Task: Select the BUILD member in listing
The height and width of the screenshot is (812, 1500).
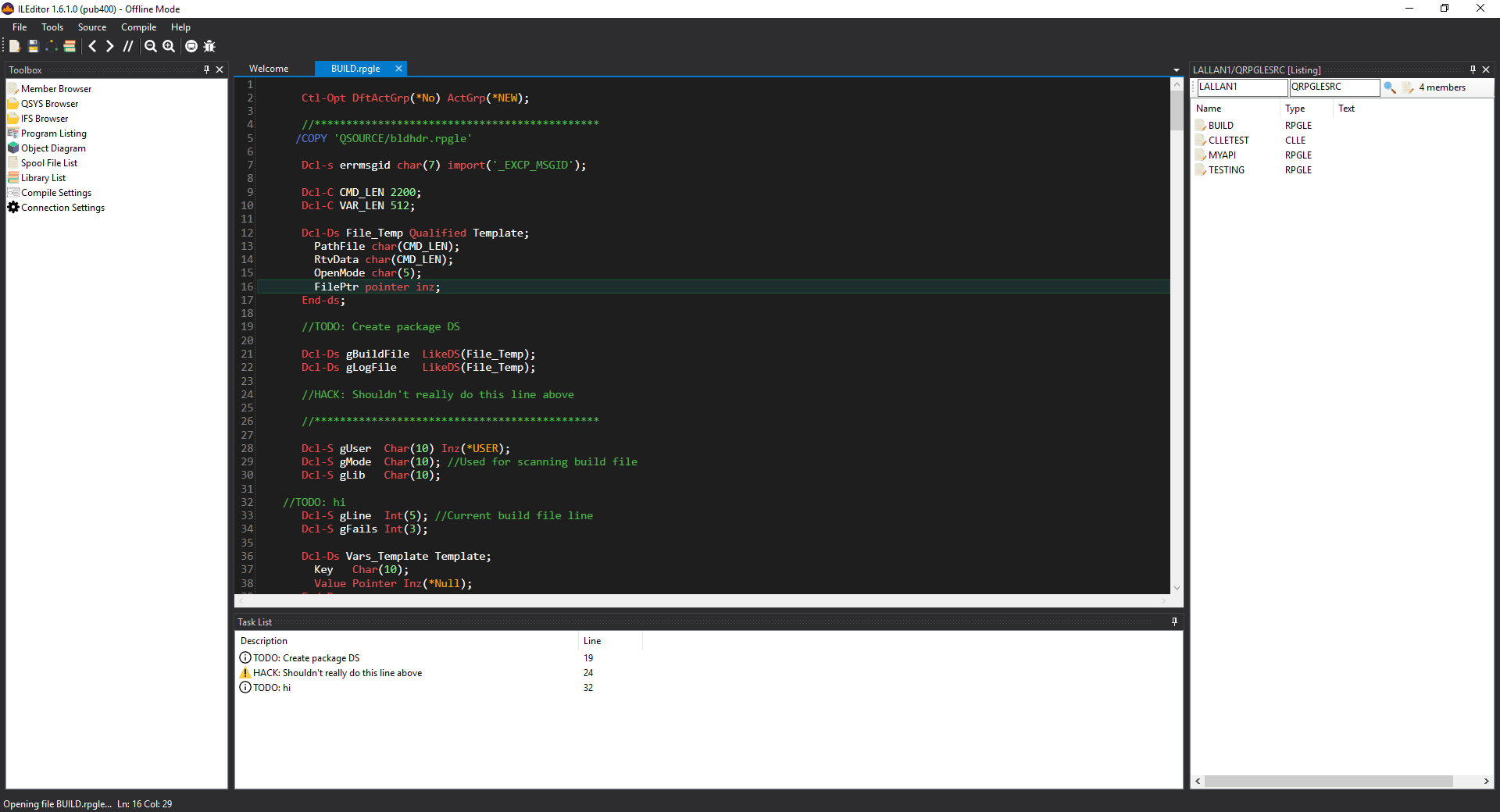Action: (1220, 126)
